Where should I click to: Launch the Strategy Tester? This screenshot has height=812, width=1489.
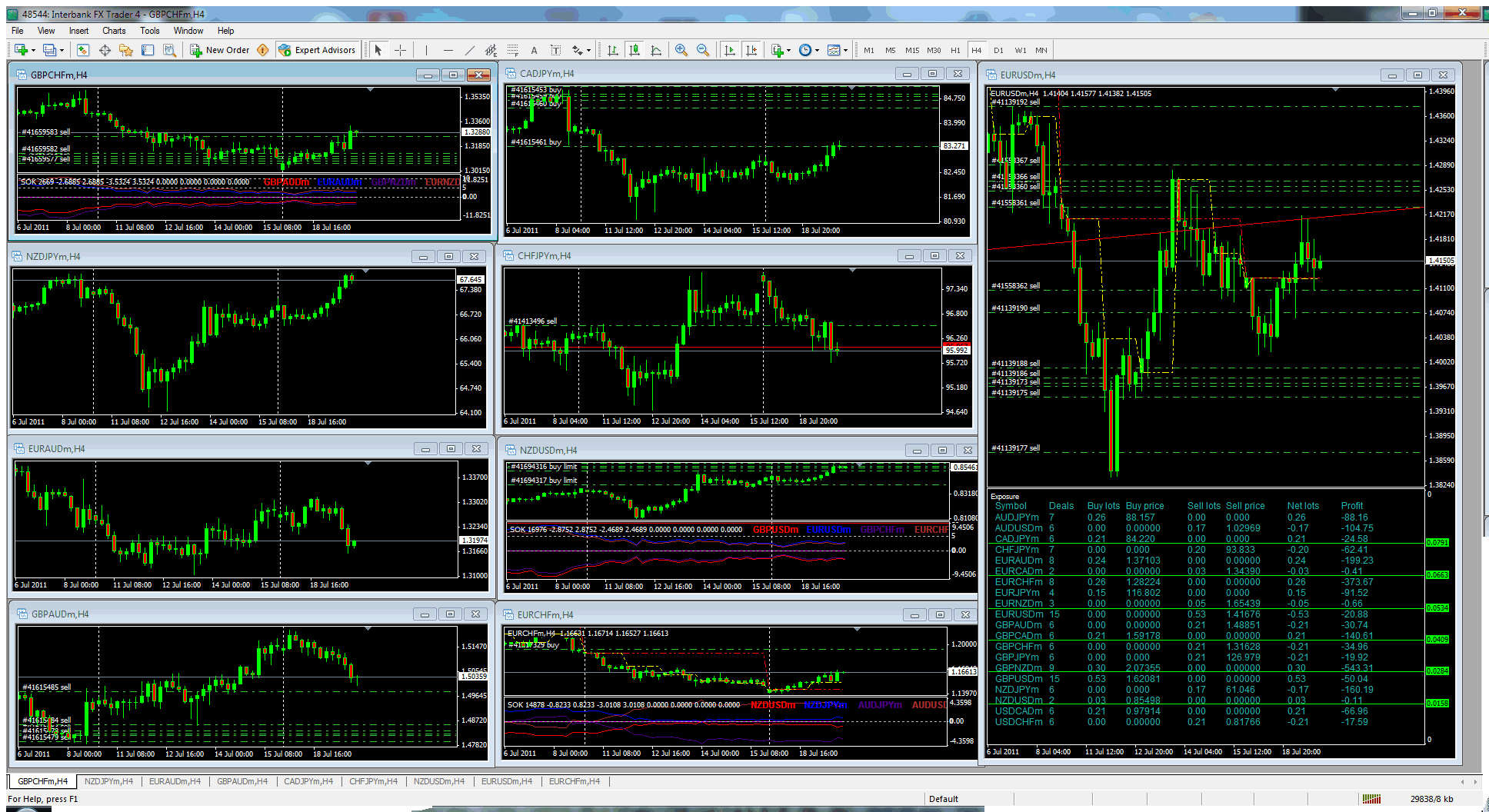pos(169,50)
